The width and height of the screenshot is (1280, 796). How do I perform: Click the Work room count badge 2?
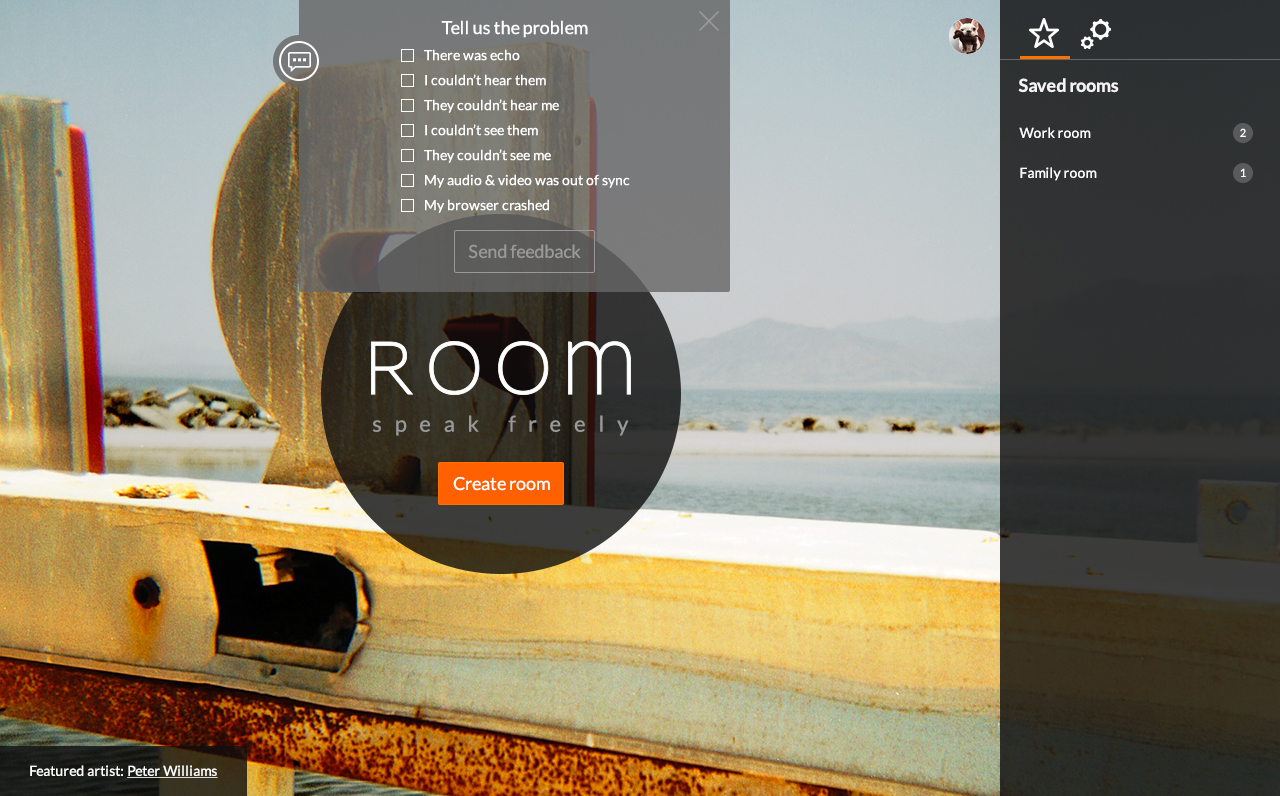coord(1243,133)
